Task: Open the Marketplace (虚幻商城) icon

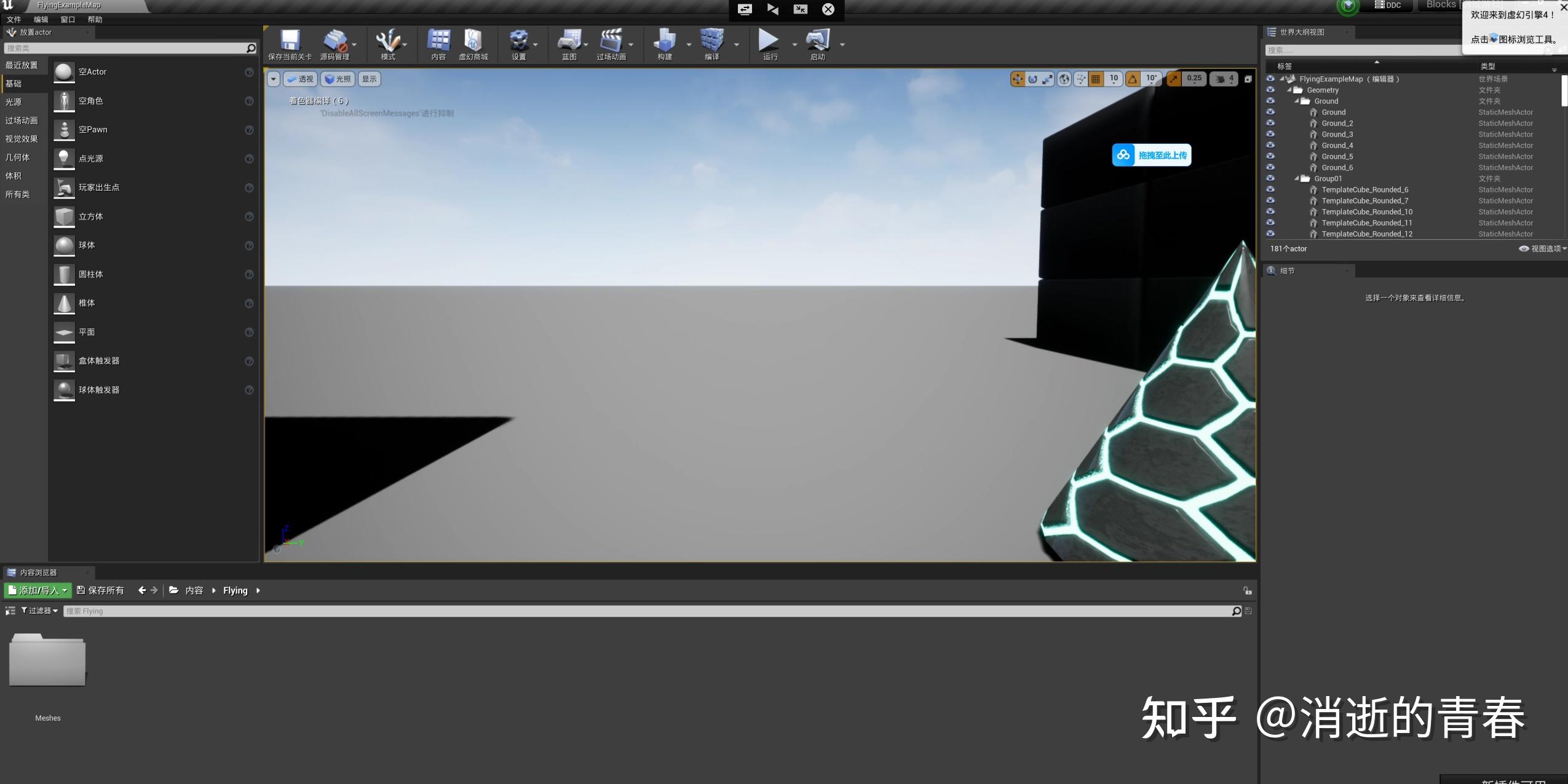Action: pos(472,43)
